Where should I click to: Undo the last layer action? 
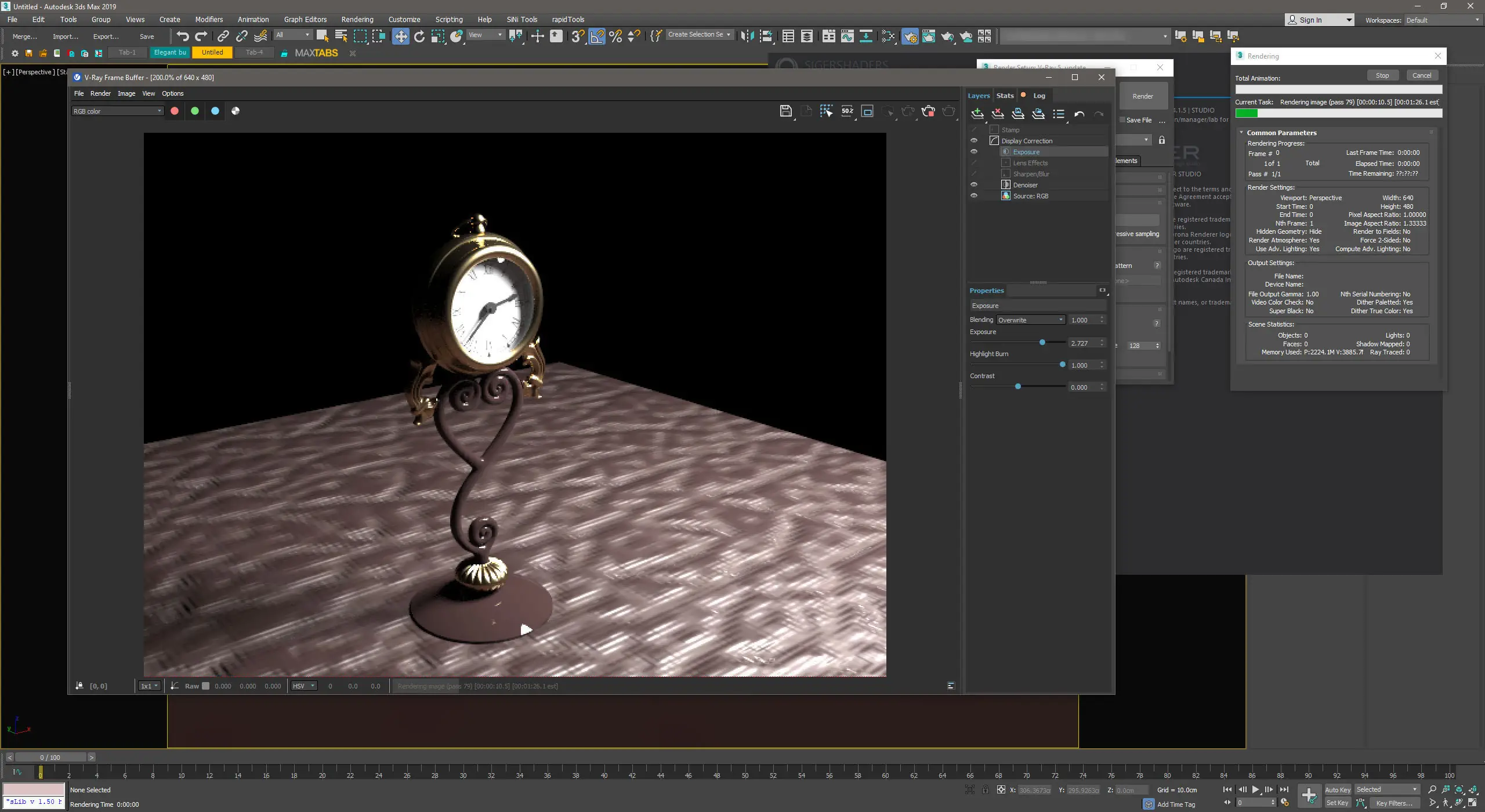(1079, 114)
